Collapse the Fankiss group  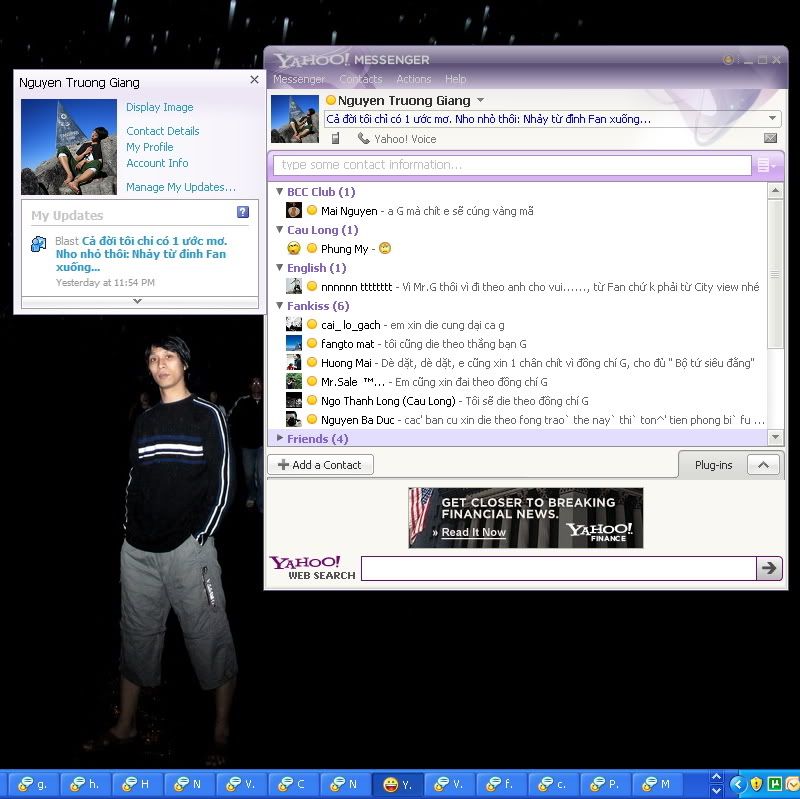click(x=279, y=306)
